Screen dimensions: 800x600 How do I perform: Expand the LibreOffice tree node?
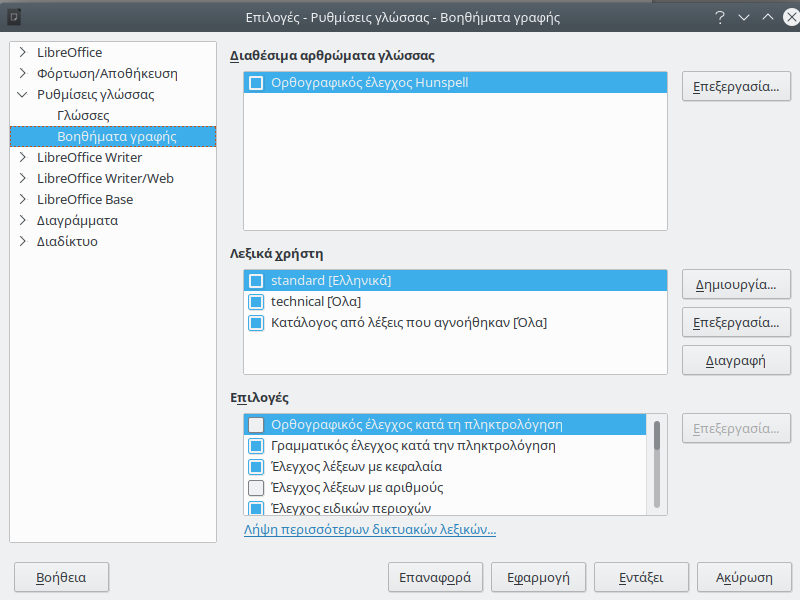(x=22, y=52)
